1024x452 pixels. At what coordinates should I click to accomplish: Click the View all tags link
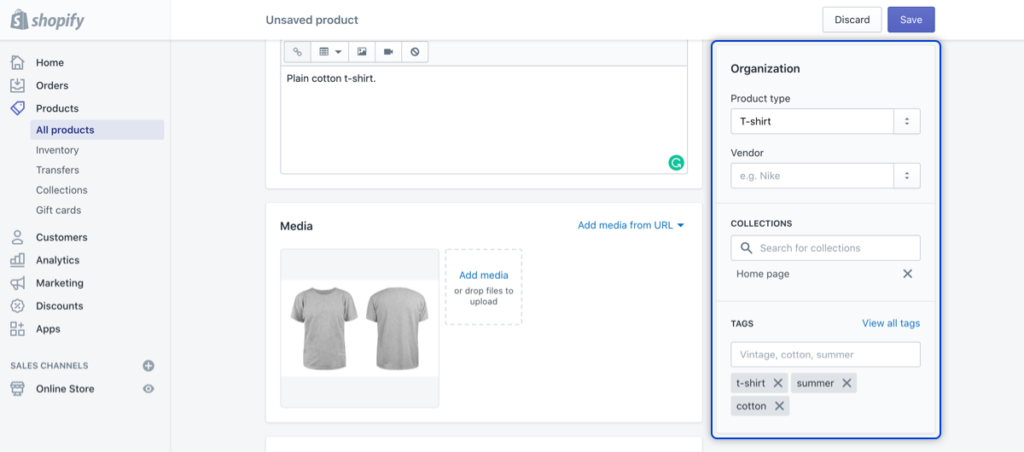pos(891,323)
